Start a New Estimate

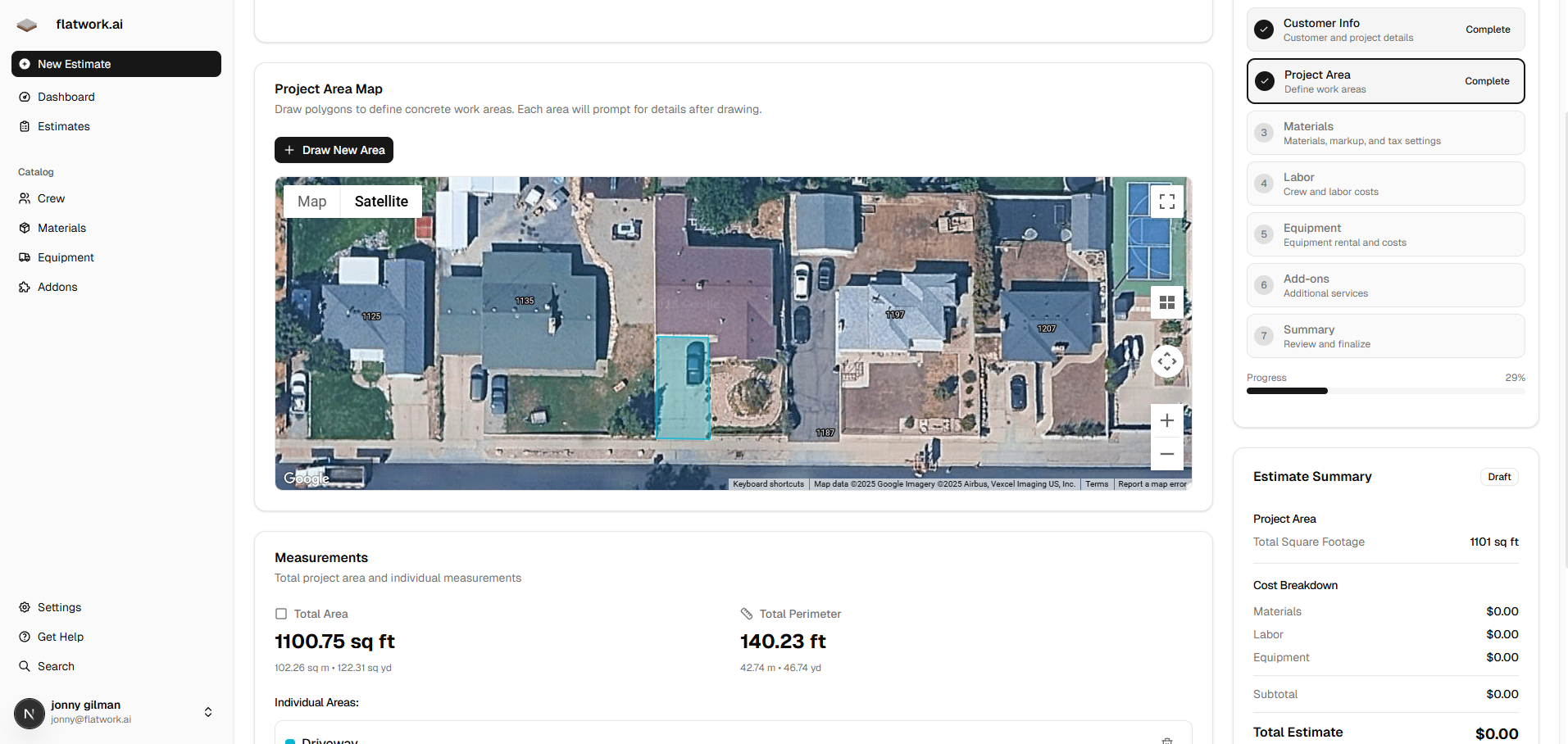(116, 64)
